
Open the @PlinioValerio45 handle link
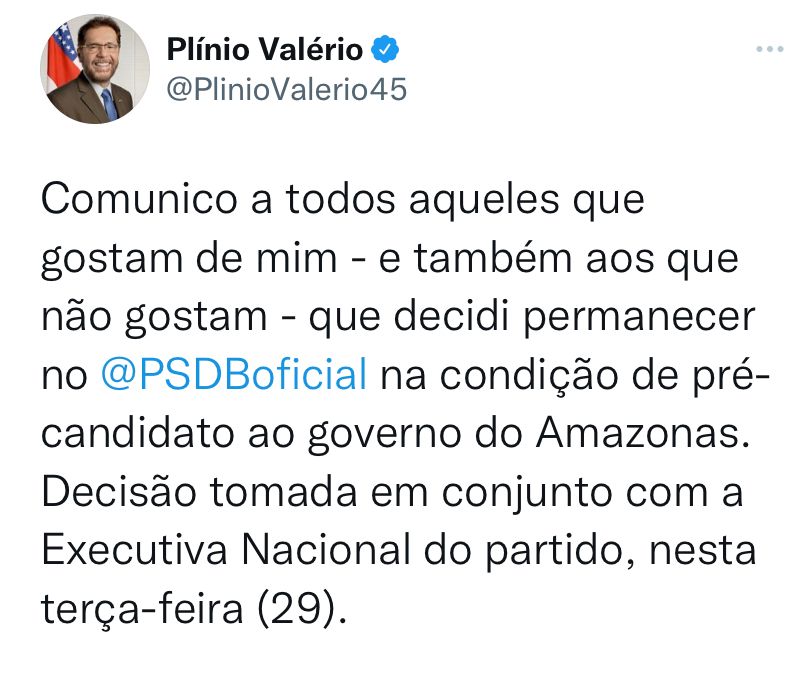click(287, 89)
